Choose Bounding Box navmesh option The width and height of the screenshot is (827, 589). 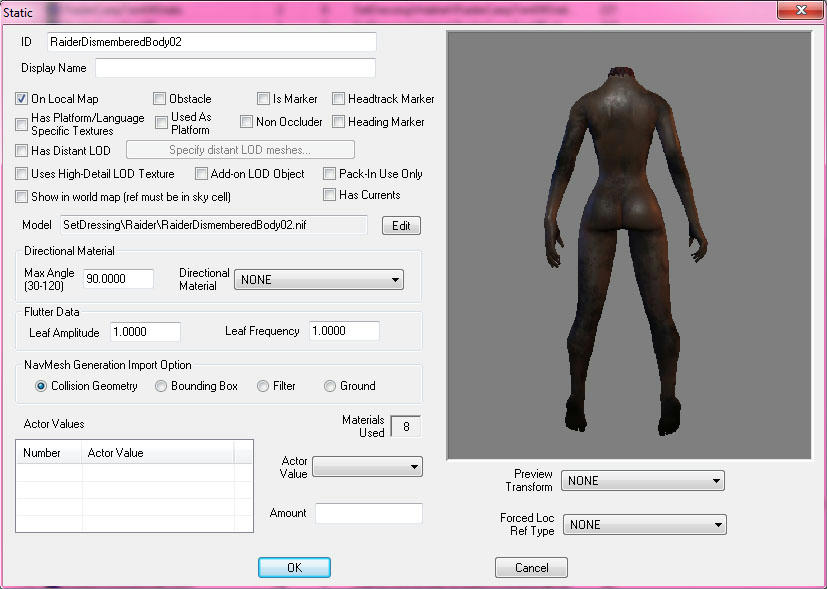pyautogui.click(x=161, y=386)
